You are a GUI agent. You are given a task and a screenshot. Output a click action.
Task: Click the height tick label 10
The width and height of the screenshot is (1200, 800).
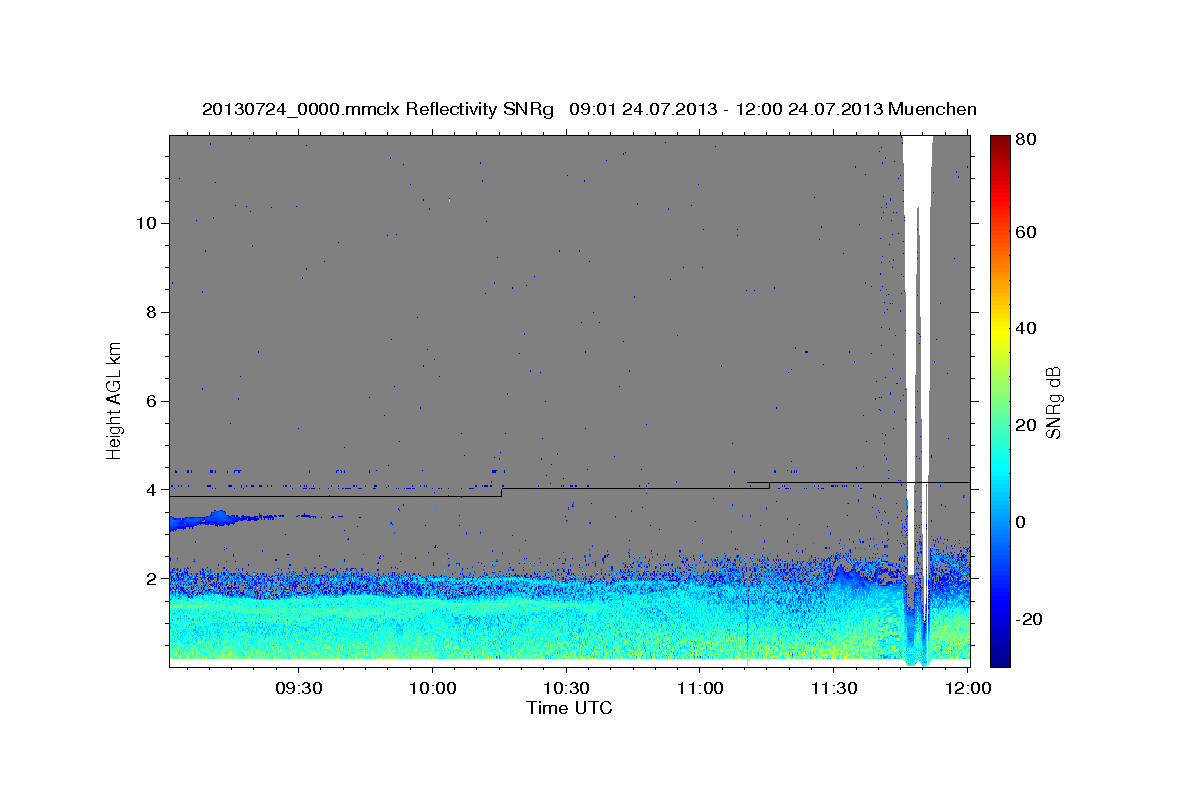pyautogui.click(x=145, y=222)
